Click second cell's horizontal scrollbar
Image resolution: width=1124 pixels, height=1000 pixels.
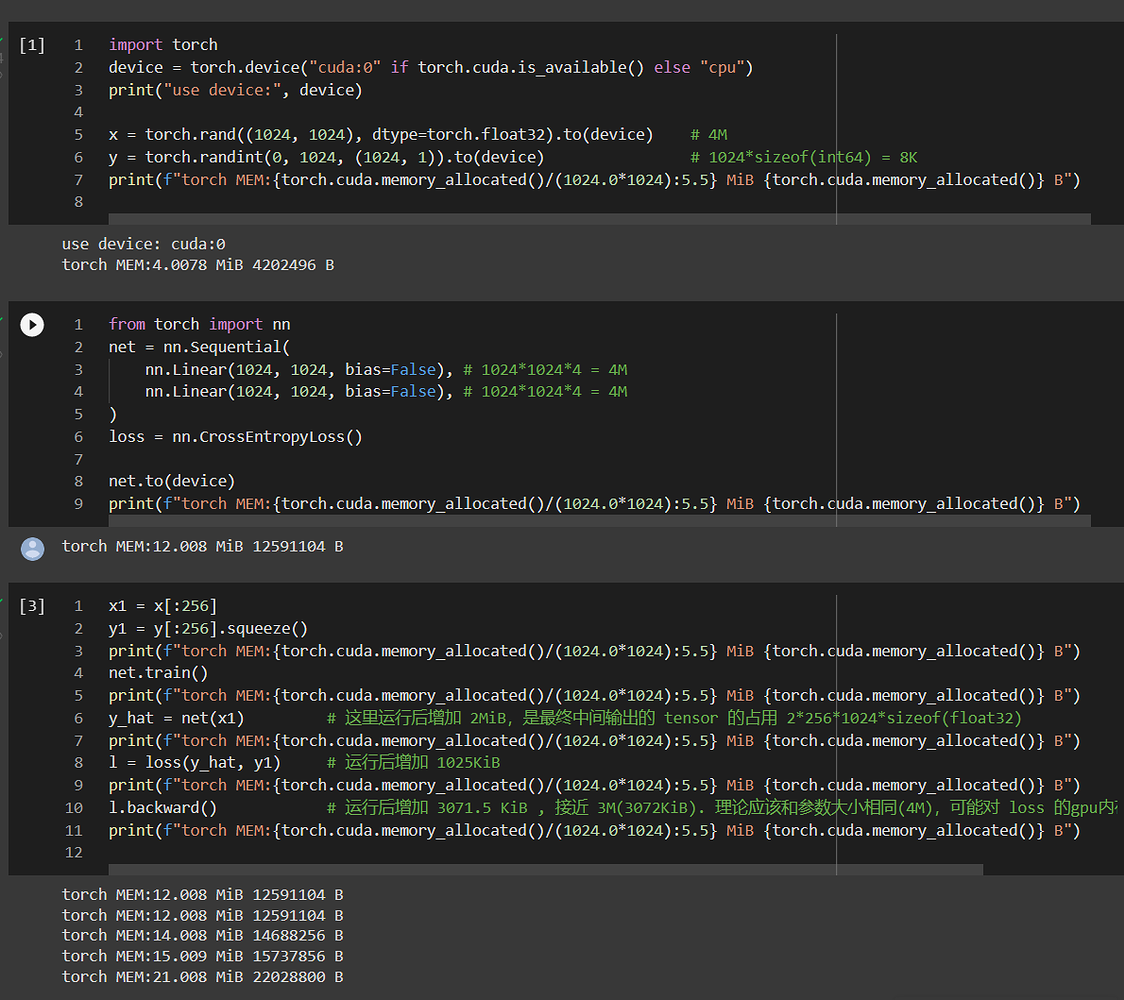coord(598,521)
